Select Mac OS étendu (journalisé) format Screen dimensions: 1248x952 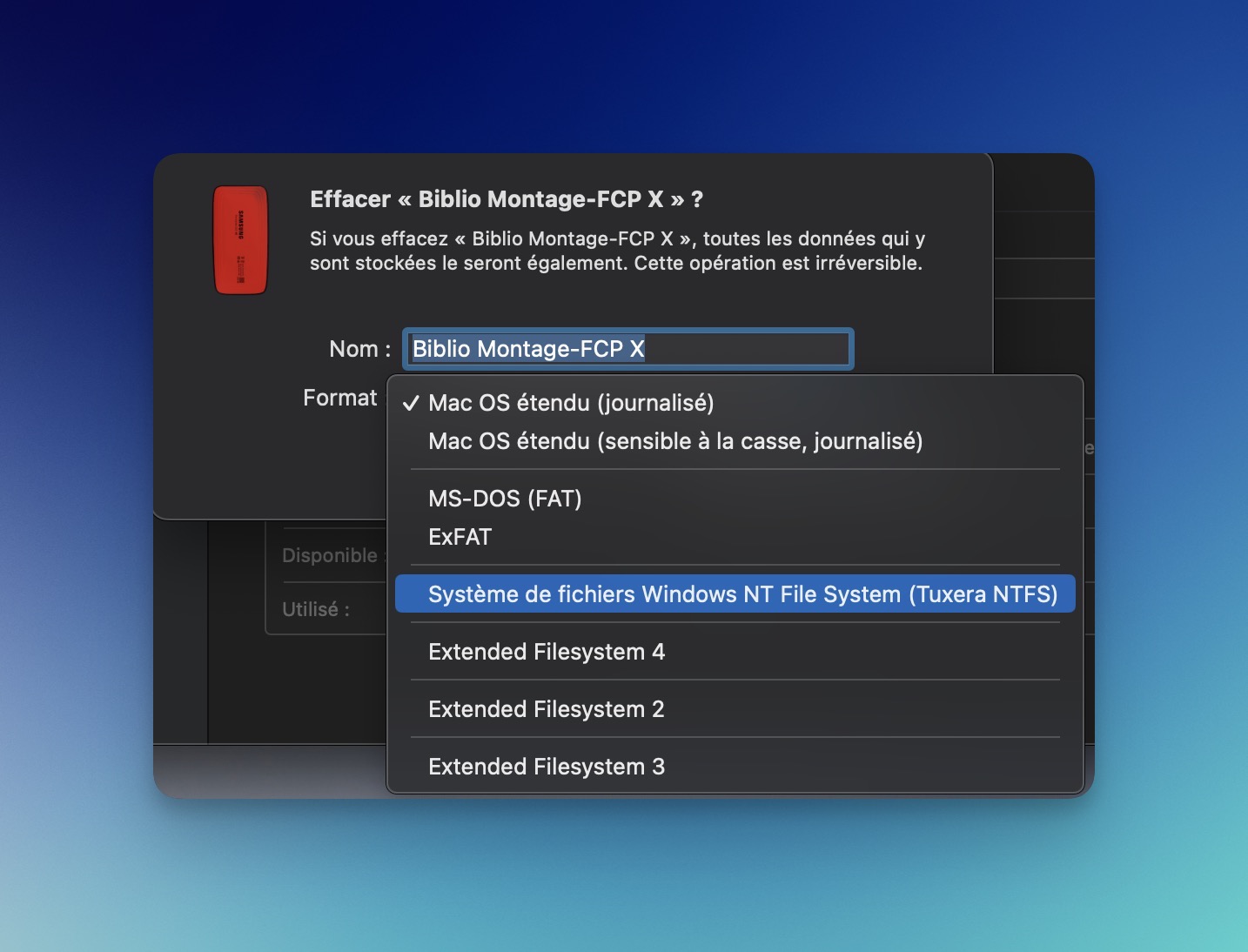(735, 403)
